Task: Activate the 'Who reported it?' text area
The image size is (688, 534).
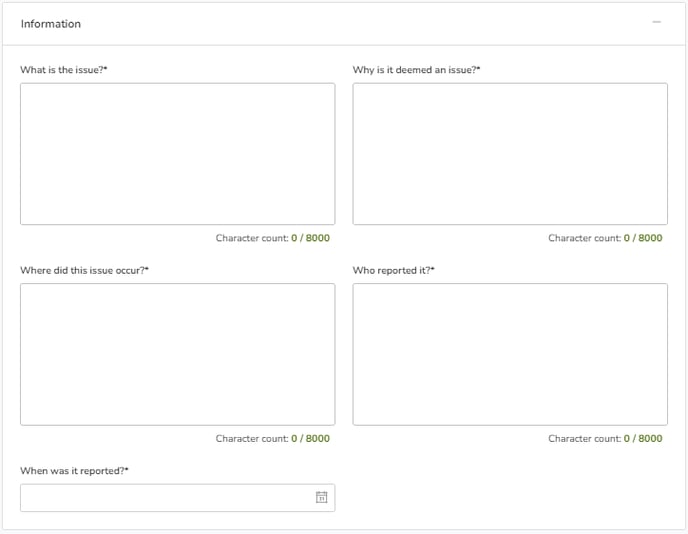Action: tap(510, 354)
